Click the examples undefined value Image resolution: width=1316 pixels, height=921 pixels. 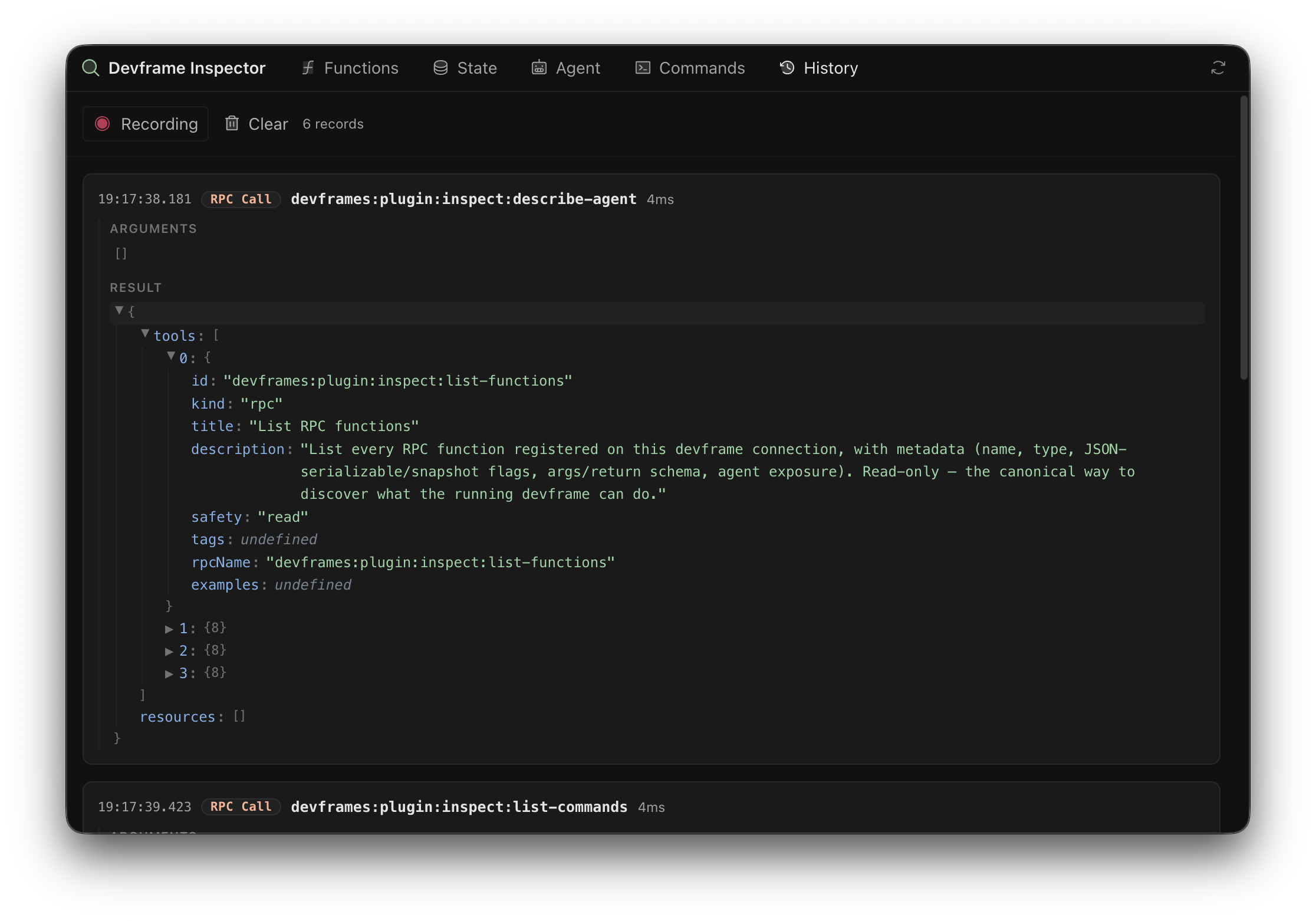click(313, 585)
